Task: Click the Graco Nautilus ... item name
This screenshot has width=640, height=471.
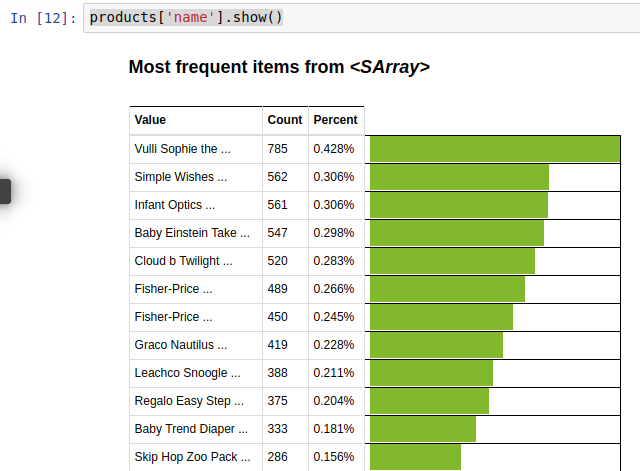Action: (x=180, y=345)
